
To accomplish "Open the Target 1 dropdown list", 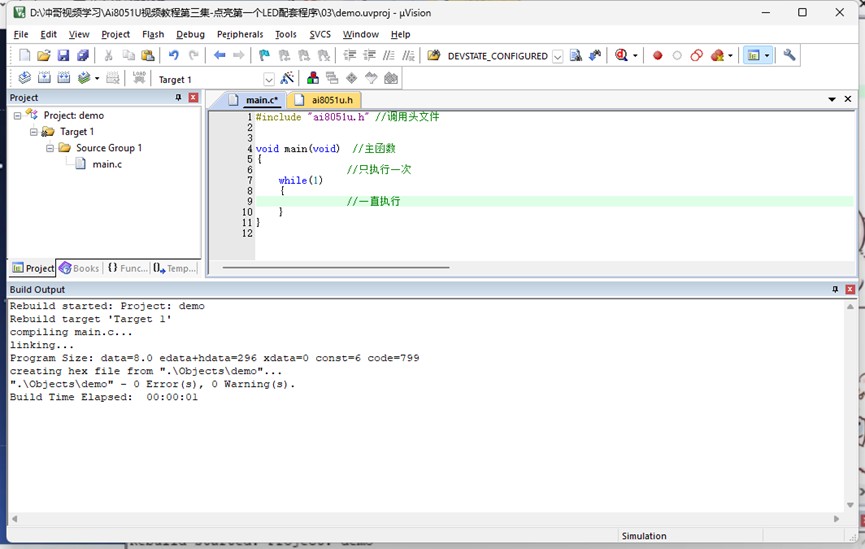I will pos(269,79).
